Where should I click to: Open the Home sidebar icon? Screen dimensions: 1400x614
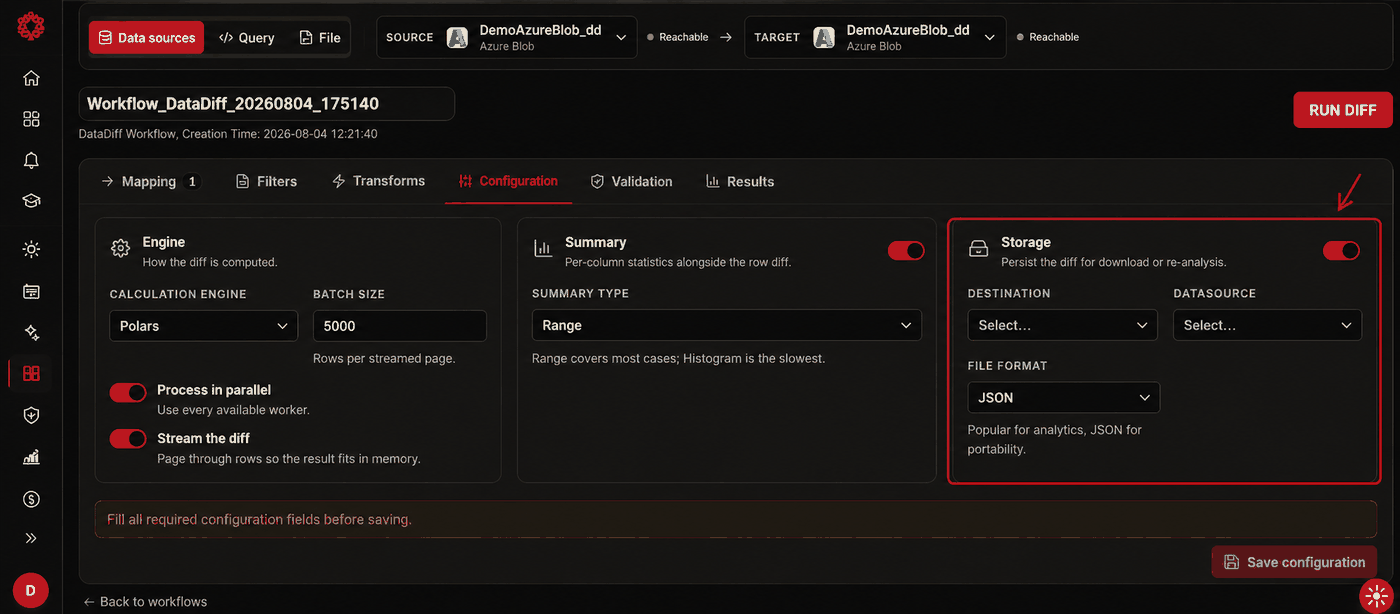pos(31,78)
